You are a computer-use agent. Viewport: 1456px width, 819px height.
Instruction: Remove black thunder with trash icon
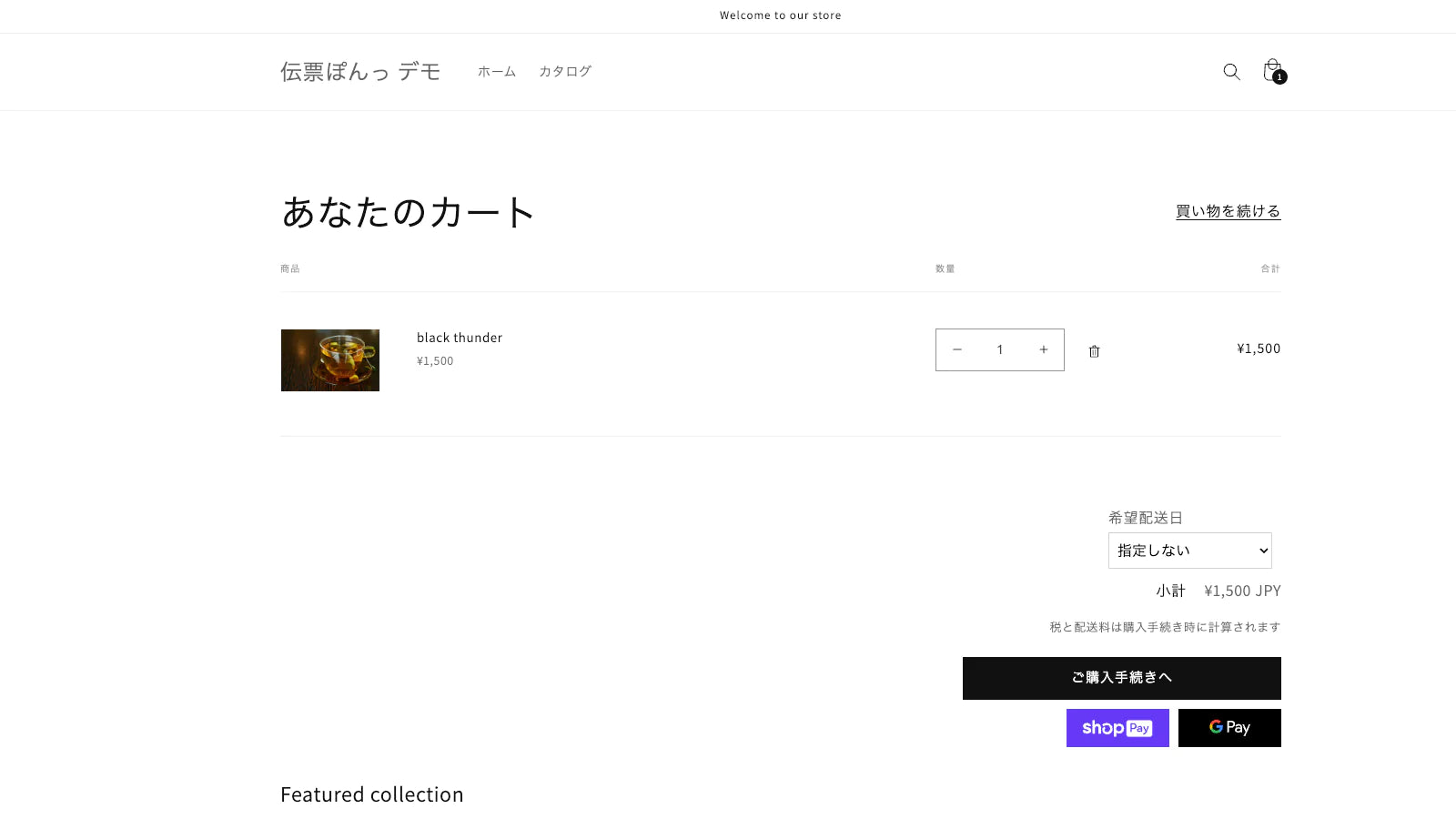[1094, 351]
